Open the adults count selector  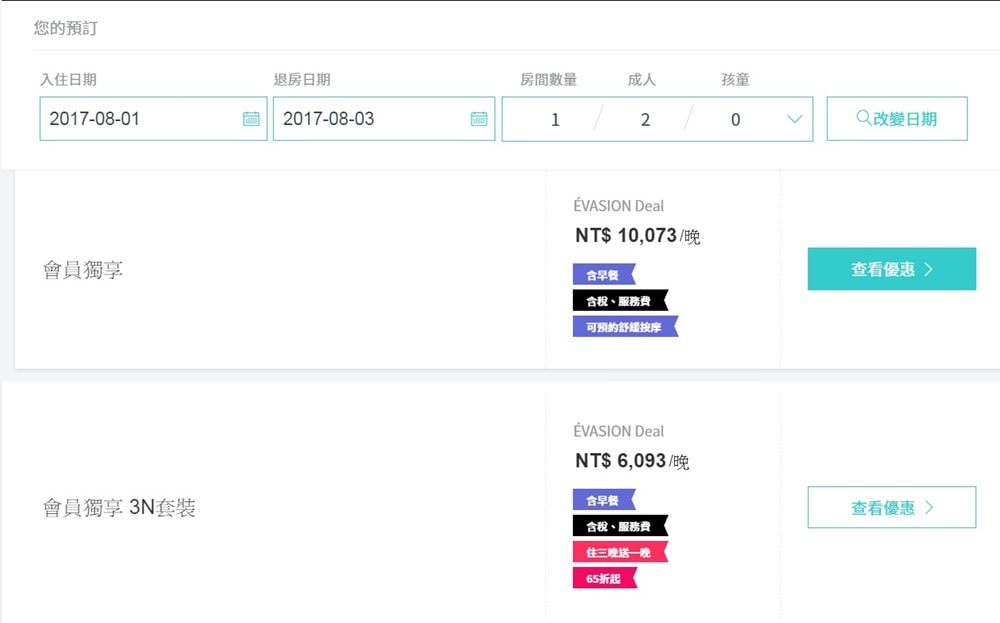[x=645, y=120]
